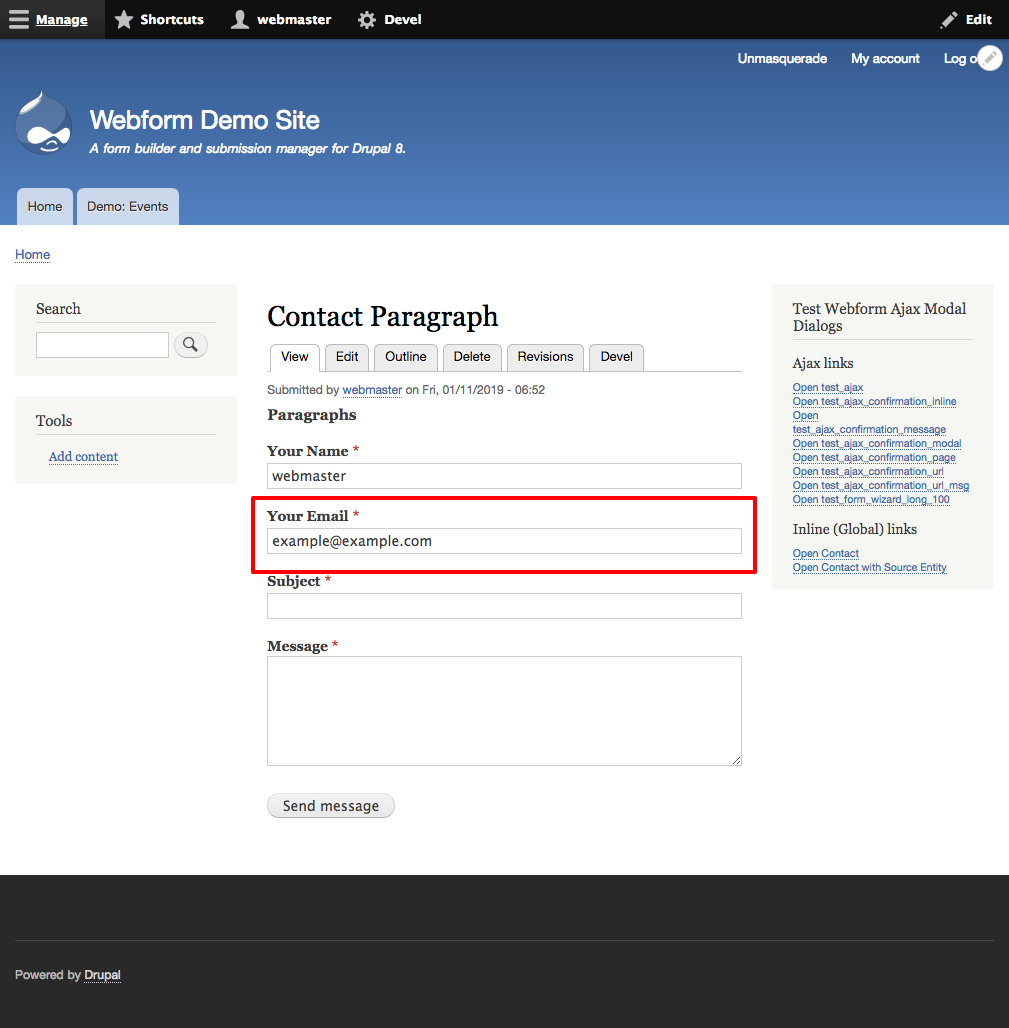Open the test_ajax_confirmation_modal link
The image size is (1009, 1028).
(877, 443)
